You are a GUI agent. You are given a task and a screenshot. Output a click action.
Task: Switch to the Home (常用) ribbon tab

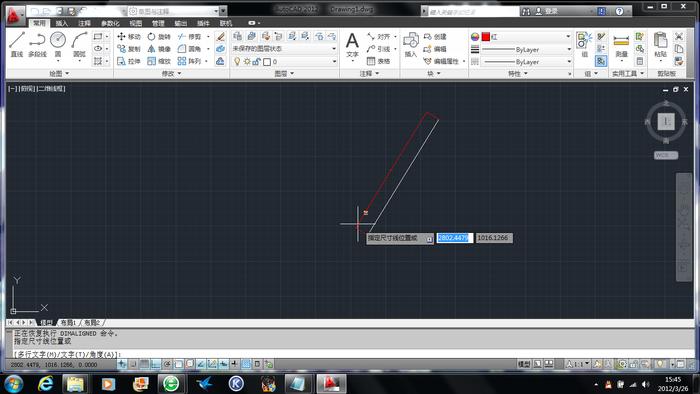pos(39,23)
